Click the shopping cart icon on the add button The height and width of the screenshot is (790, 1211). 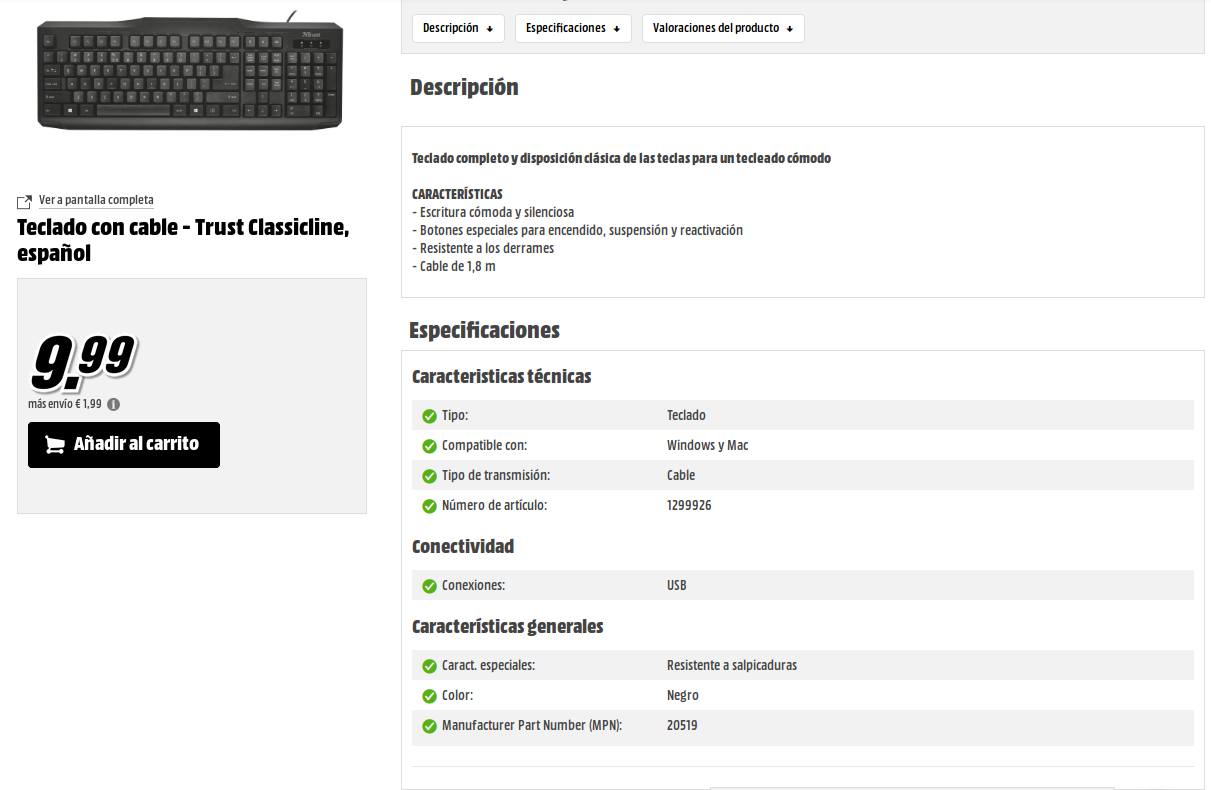tap(55, 445)
